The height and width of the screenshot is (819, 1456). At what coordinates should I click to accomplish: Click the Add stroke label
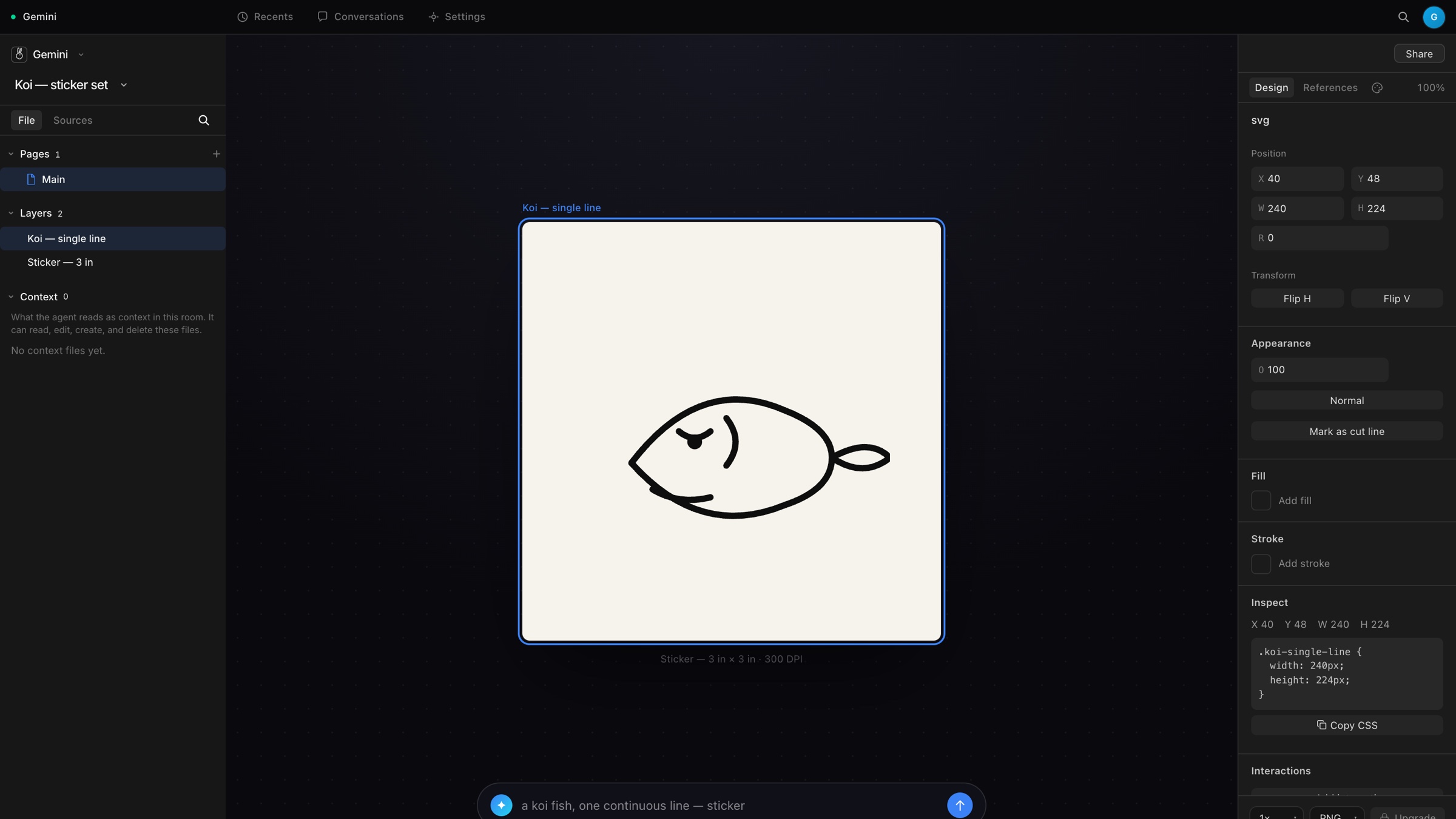1304,564
